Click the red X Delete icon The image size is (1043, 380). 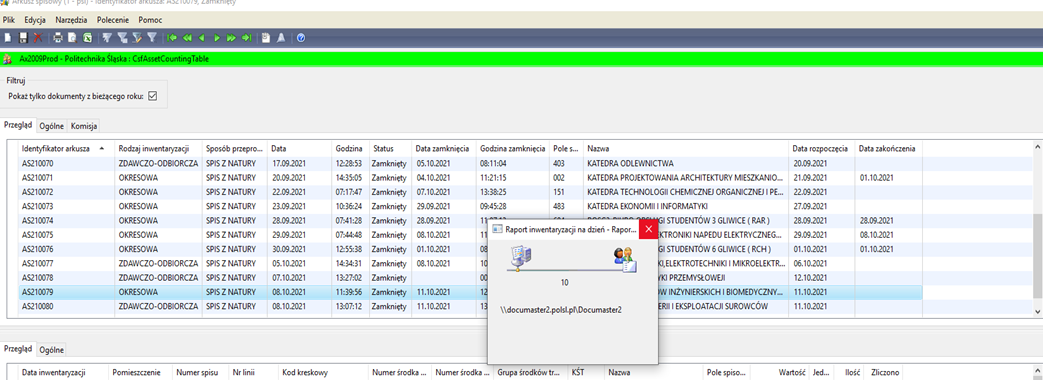[38, 38]
